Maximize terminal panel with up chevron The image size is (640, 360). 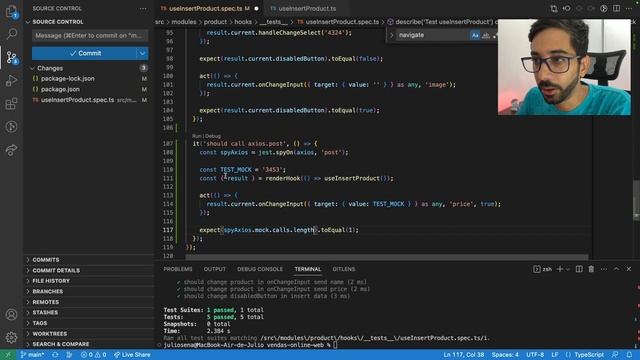(616, 269)
